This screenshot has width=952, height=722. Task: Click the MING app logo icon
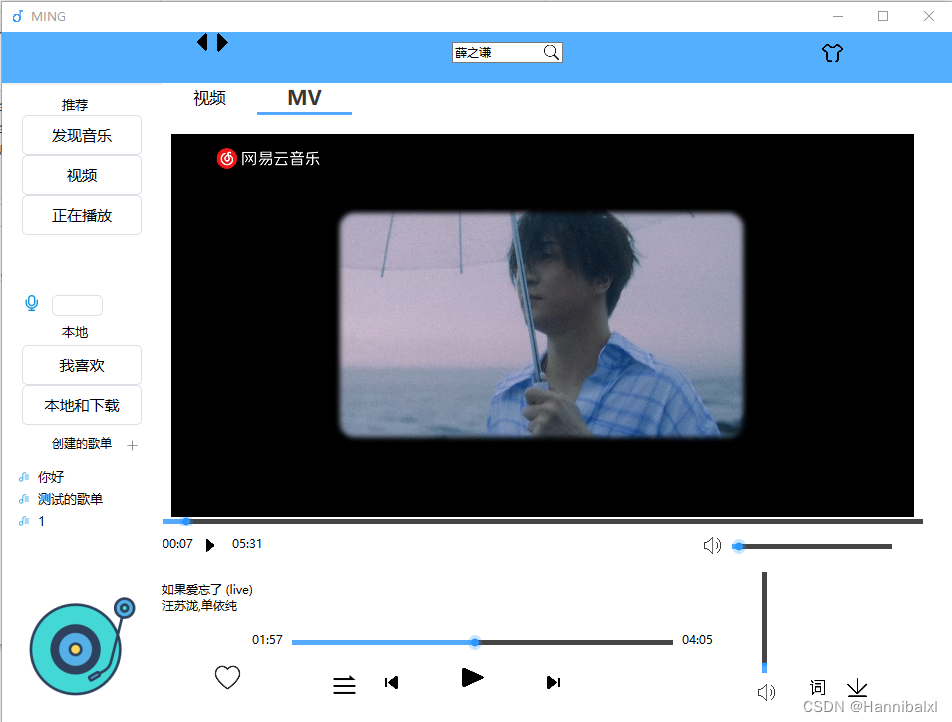pyautogui.click(x=18, y=16)
